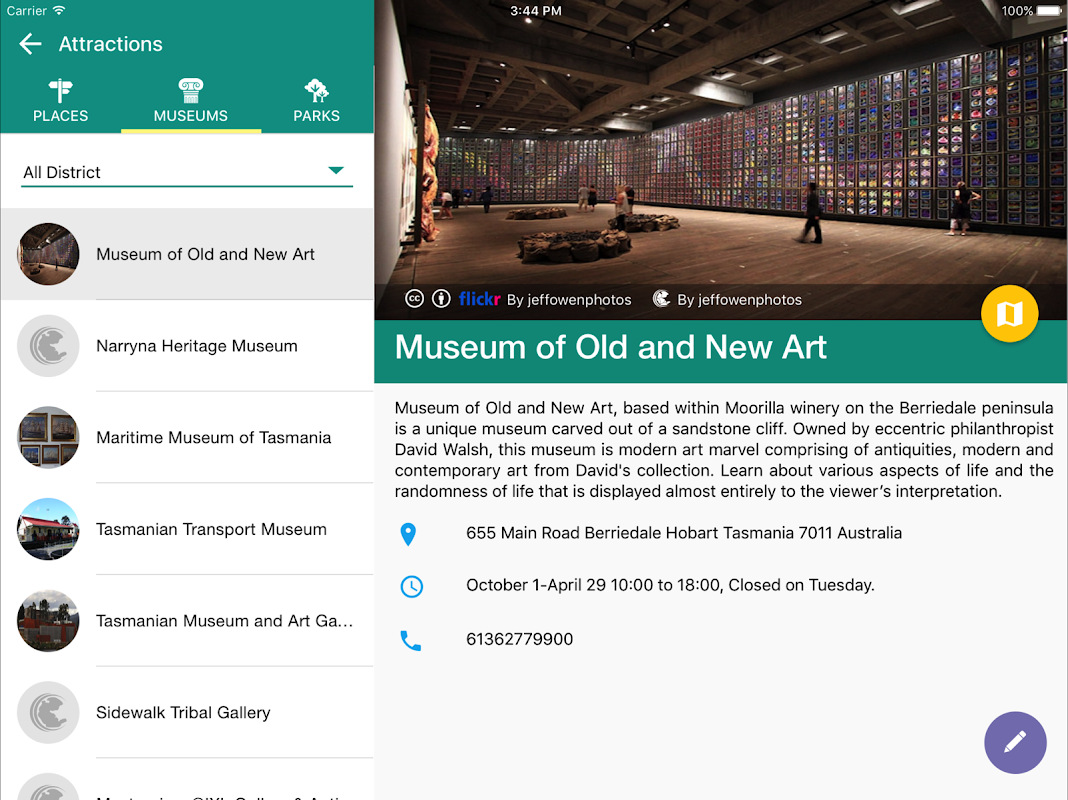Image resolution: width=1068 pixels, height=800 pixels.
Task: Tap the museum hall header photo
Action: point(721,160)
